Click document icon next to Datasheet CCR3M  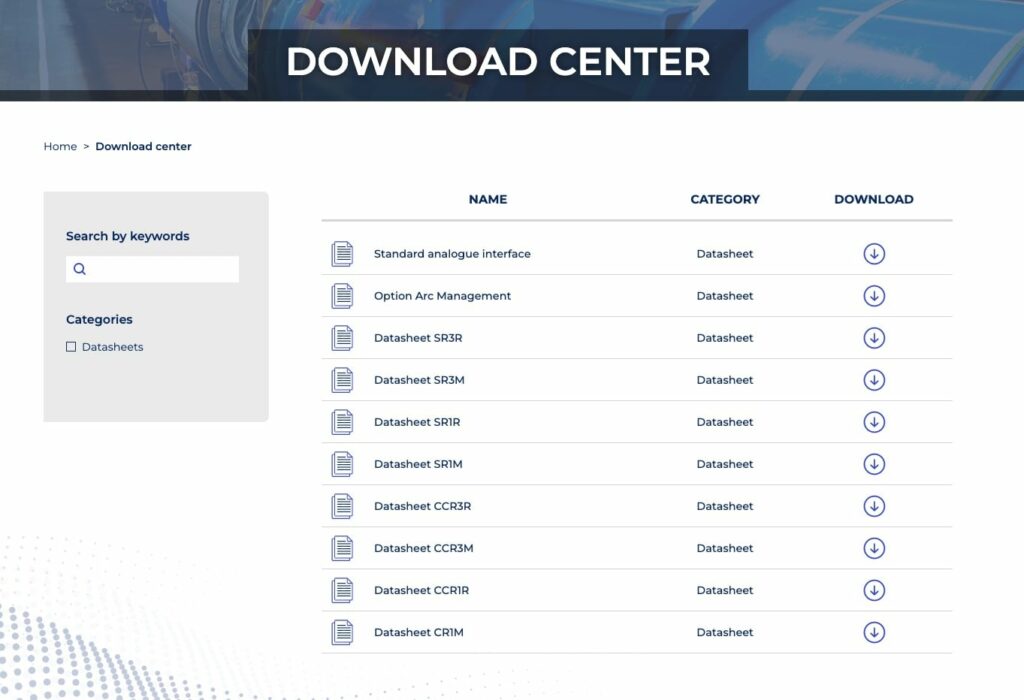[x=342, y=548]
